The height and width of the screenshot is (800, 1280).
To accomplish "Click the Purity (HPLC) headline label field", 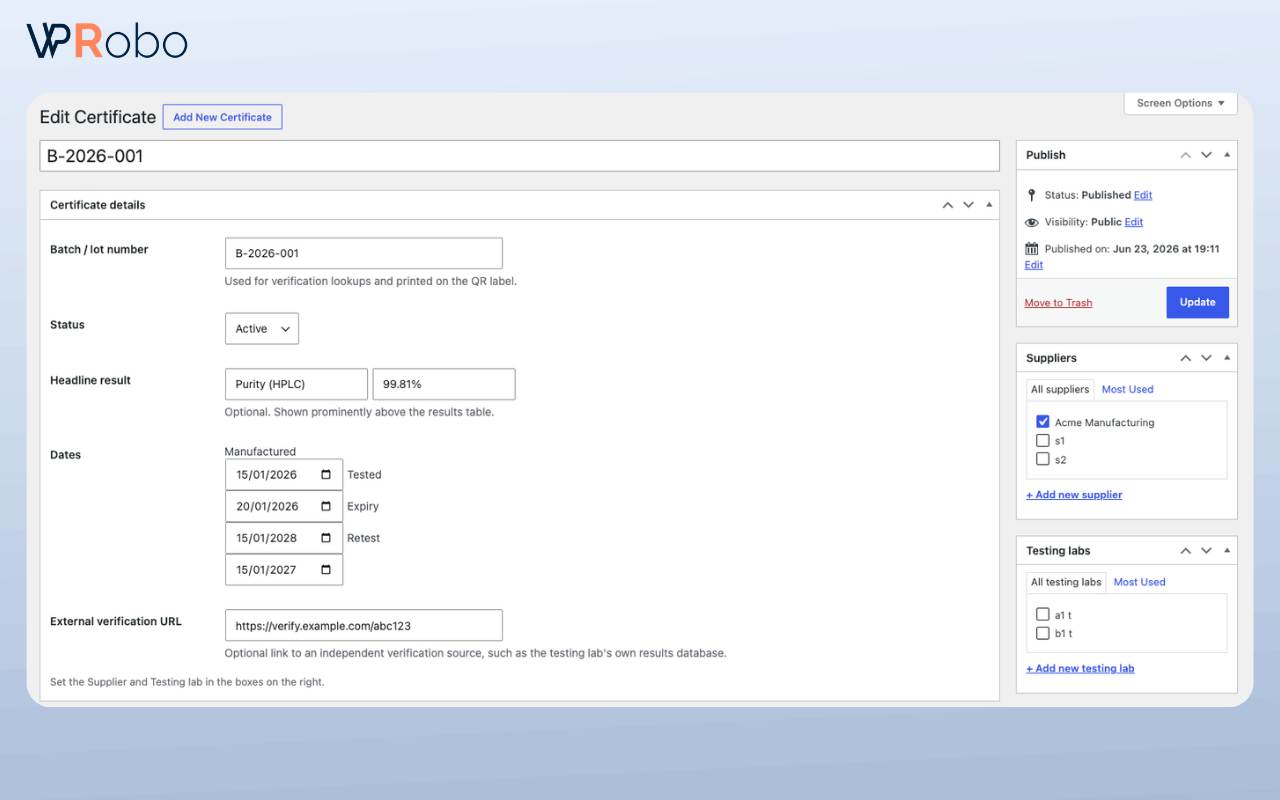I will tap(296, 384).
